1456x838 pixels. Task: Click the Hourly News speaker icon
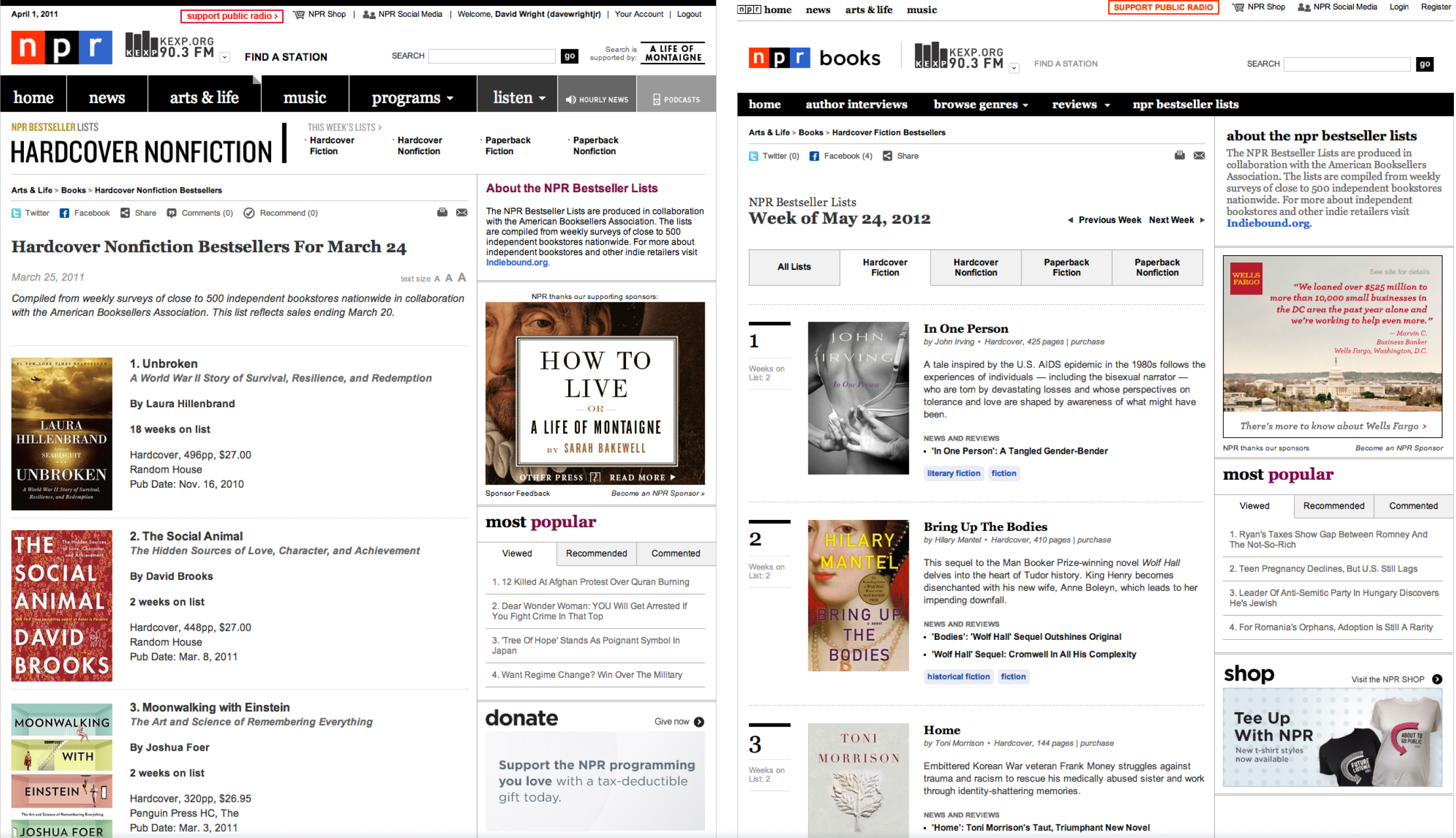(570, 99)
